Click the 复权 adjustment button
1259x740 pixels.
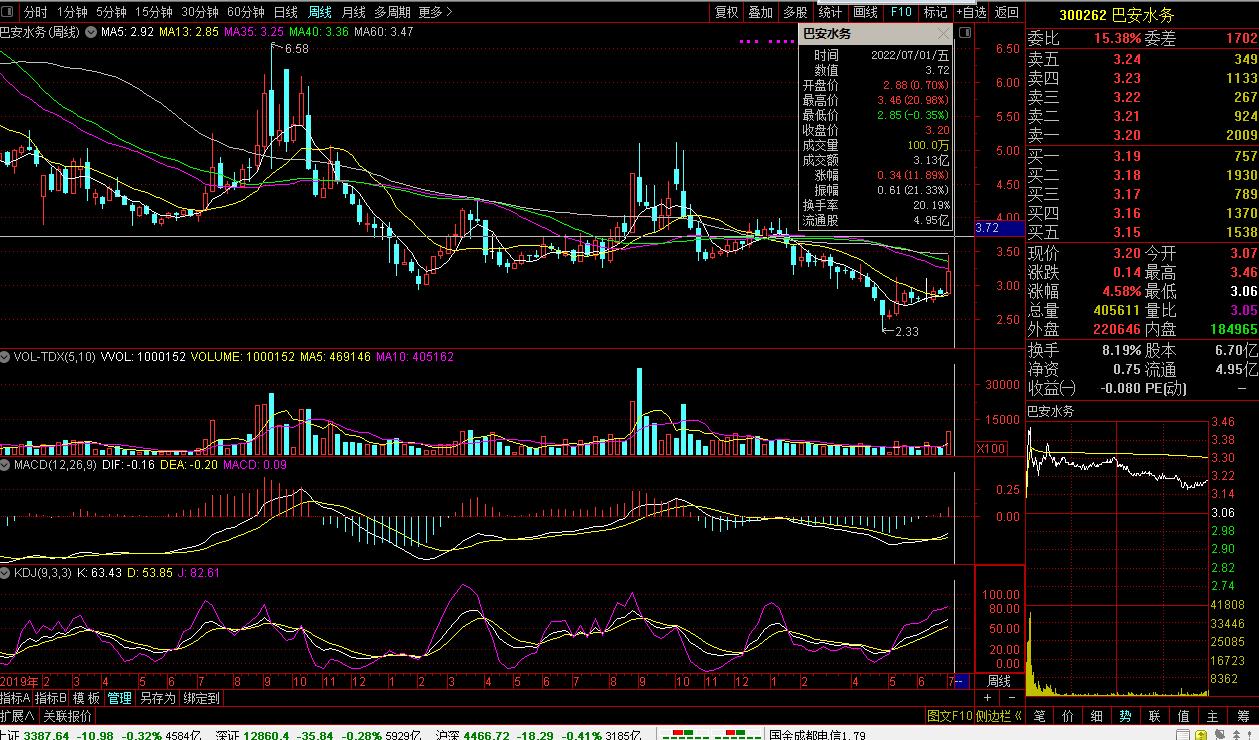click(726, 12)
